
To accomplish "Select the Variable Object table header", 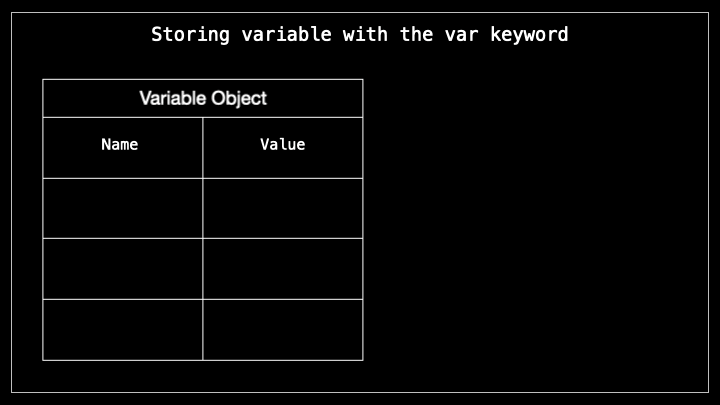I will tap(202, 98).
